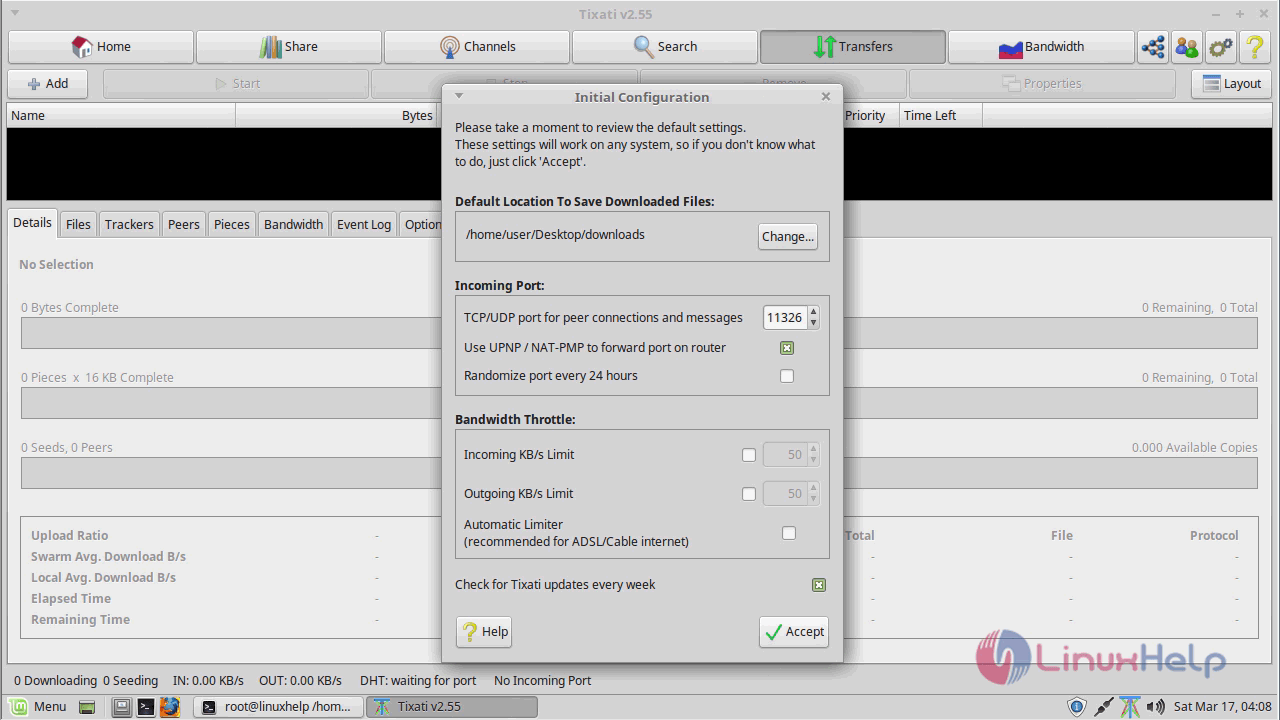
Task: Toggle Check for Tixati updates every week
Action: [x=819, y=585]
